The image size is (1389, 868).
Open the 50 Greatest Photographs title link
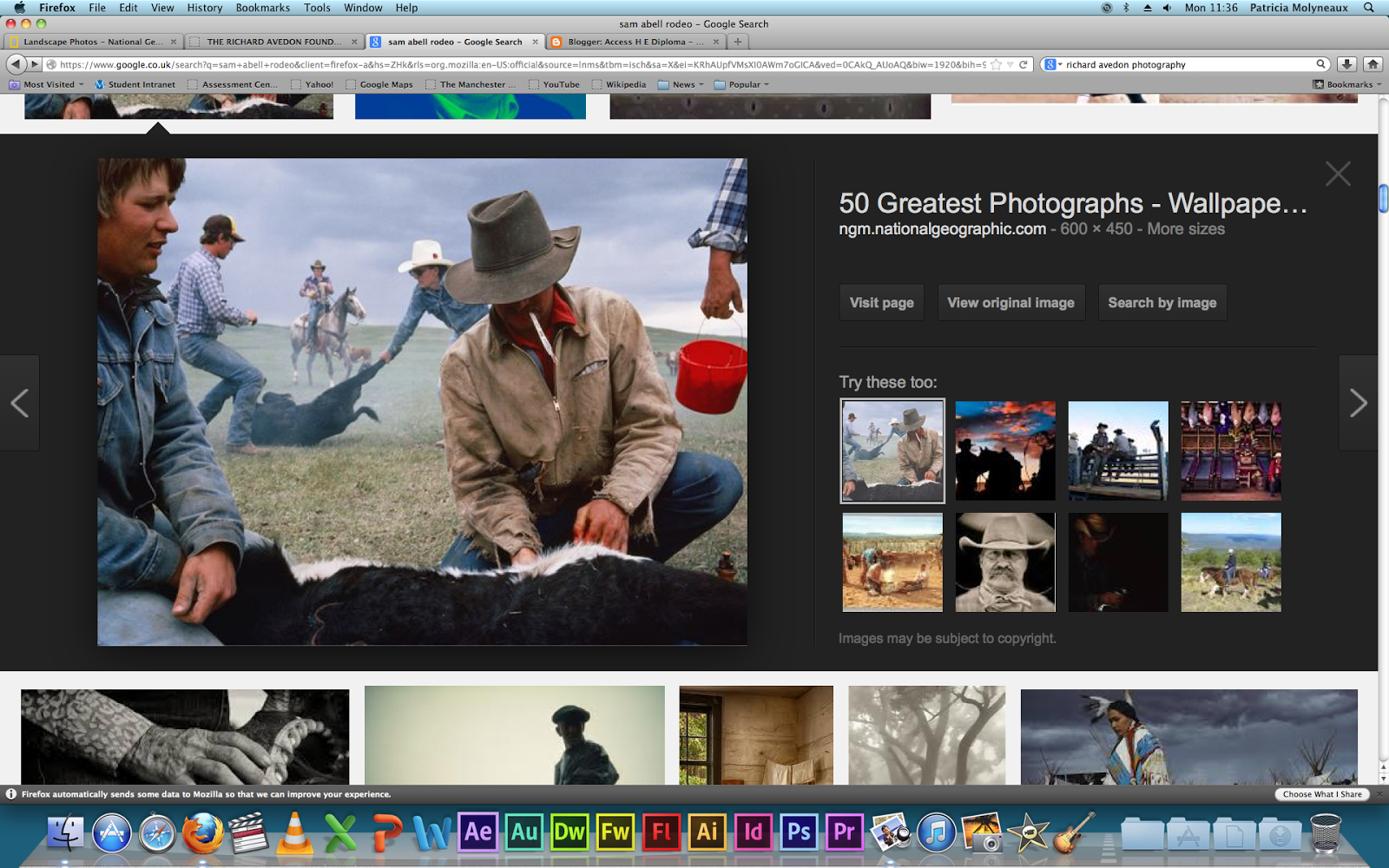point(1073,203)
